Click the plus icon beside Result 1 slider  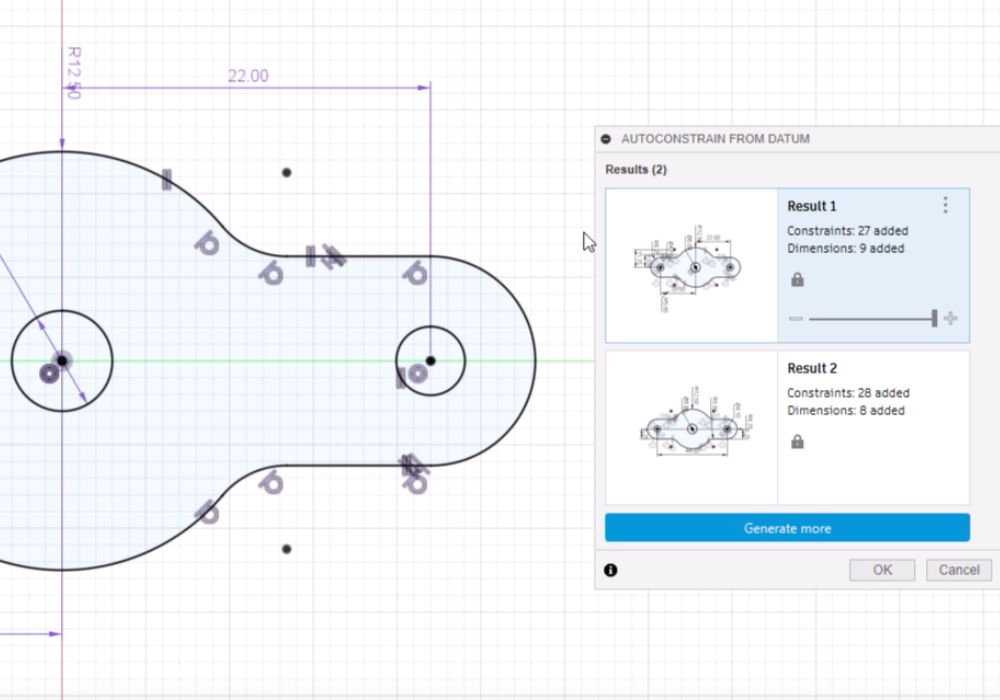(949, 319)
